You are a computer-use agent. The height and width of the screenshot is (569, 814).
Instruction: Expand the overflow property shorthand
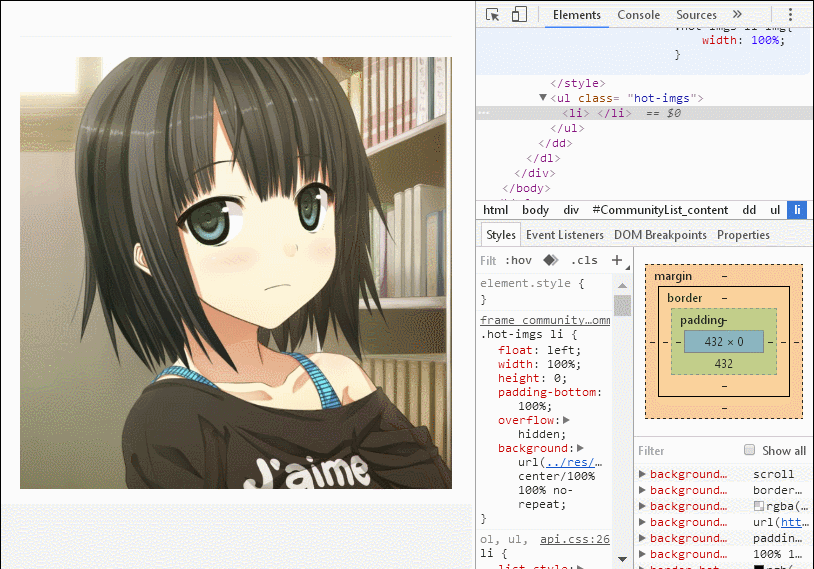tap(566, 420)
